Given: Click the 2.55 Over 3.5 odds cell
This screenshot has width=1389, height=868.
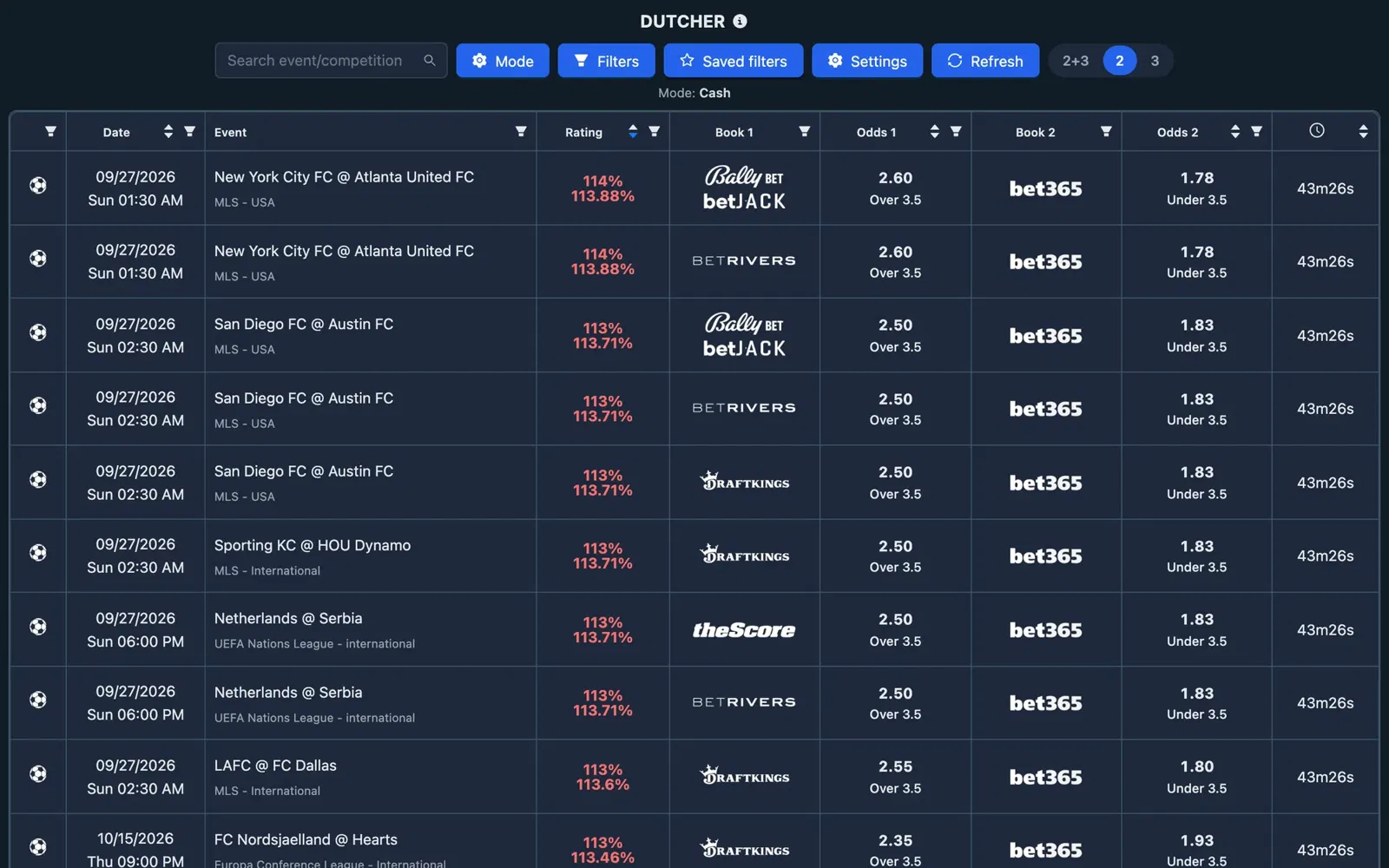Looking at the screenshot, I should (895, 777).
